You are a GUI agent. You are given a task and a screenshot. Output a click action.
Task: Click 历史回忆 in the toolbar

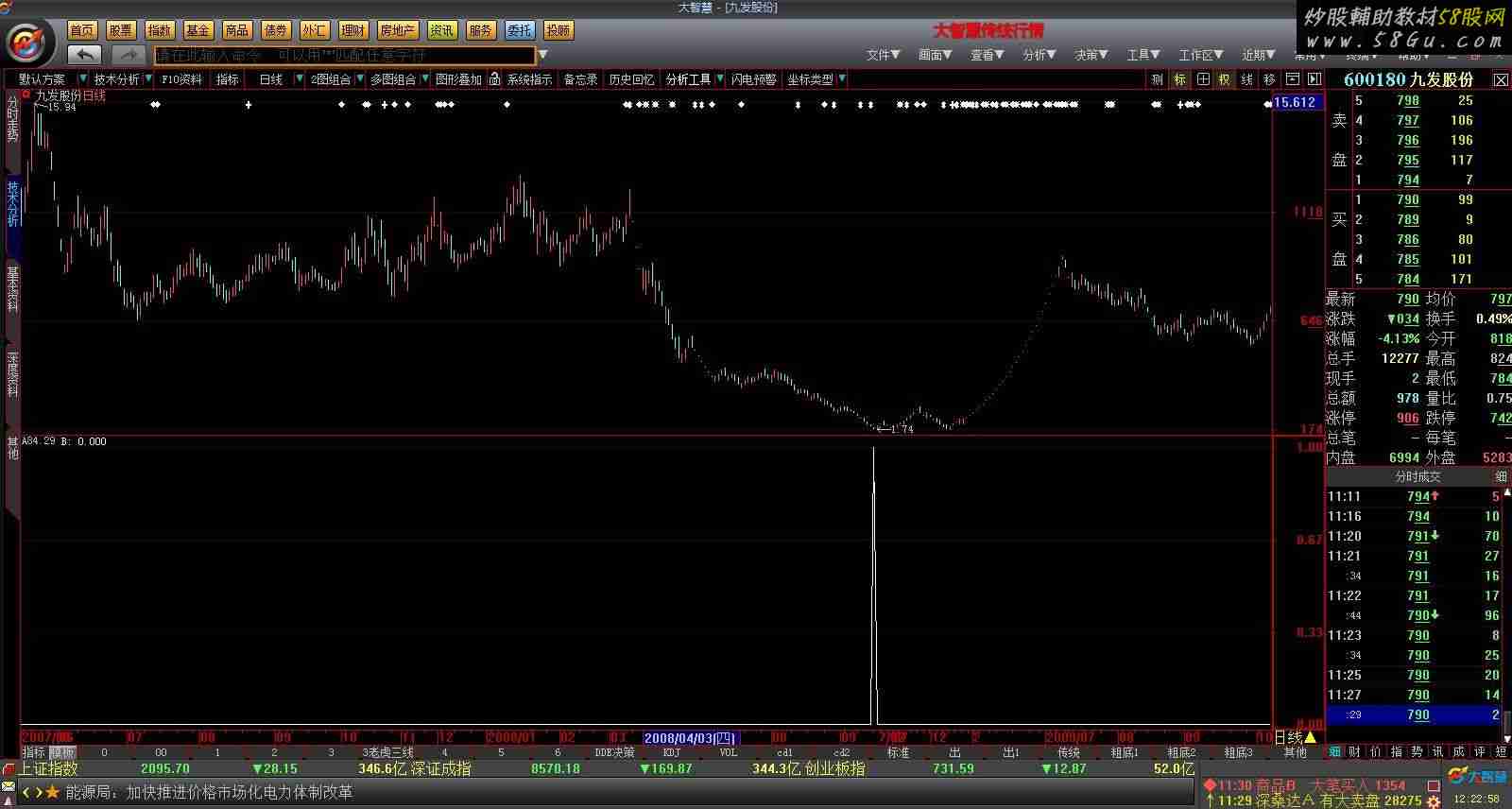(x=631, y=79)
